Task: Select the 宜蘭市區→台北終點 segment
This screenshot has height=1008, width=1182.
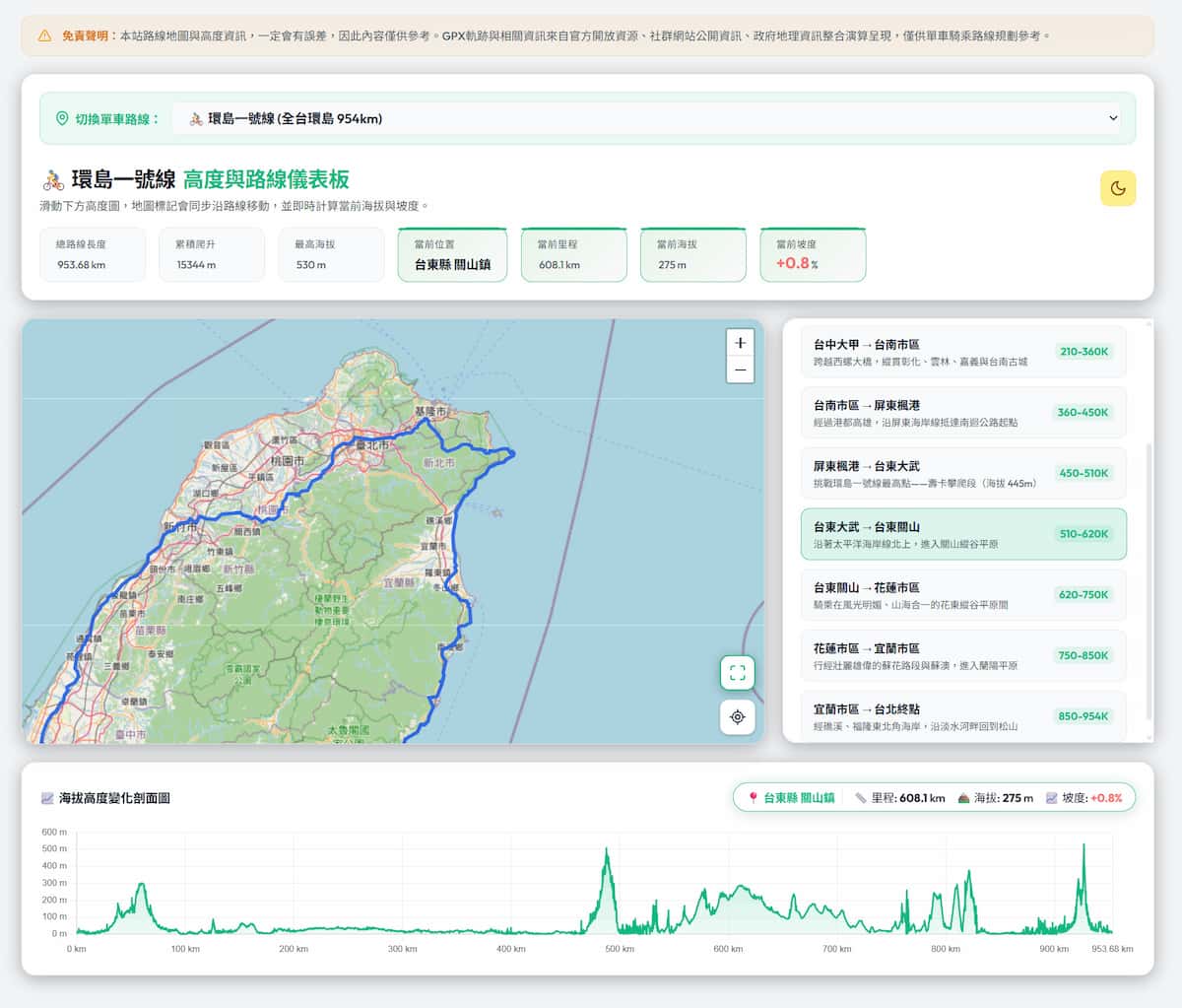Action: [x=963, y=716]
